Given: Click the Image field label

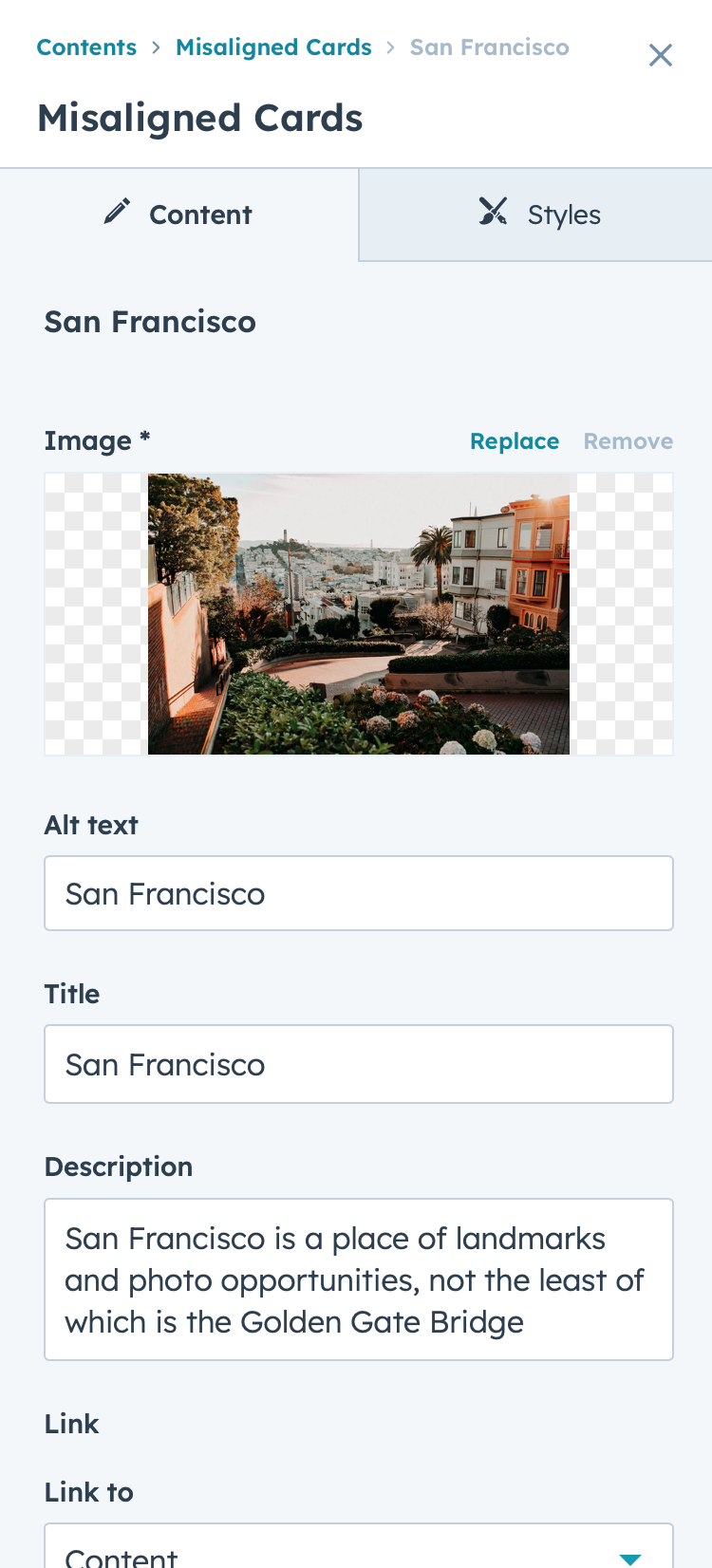Looking at the screenshot, I should (x=97, y=441).
